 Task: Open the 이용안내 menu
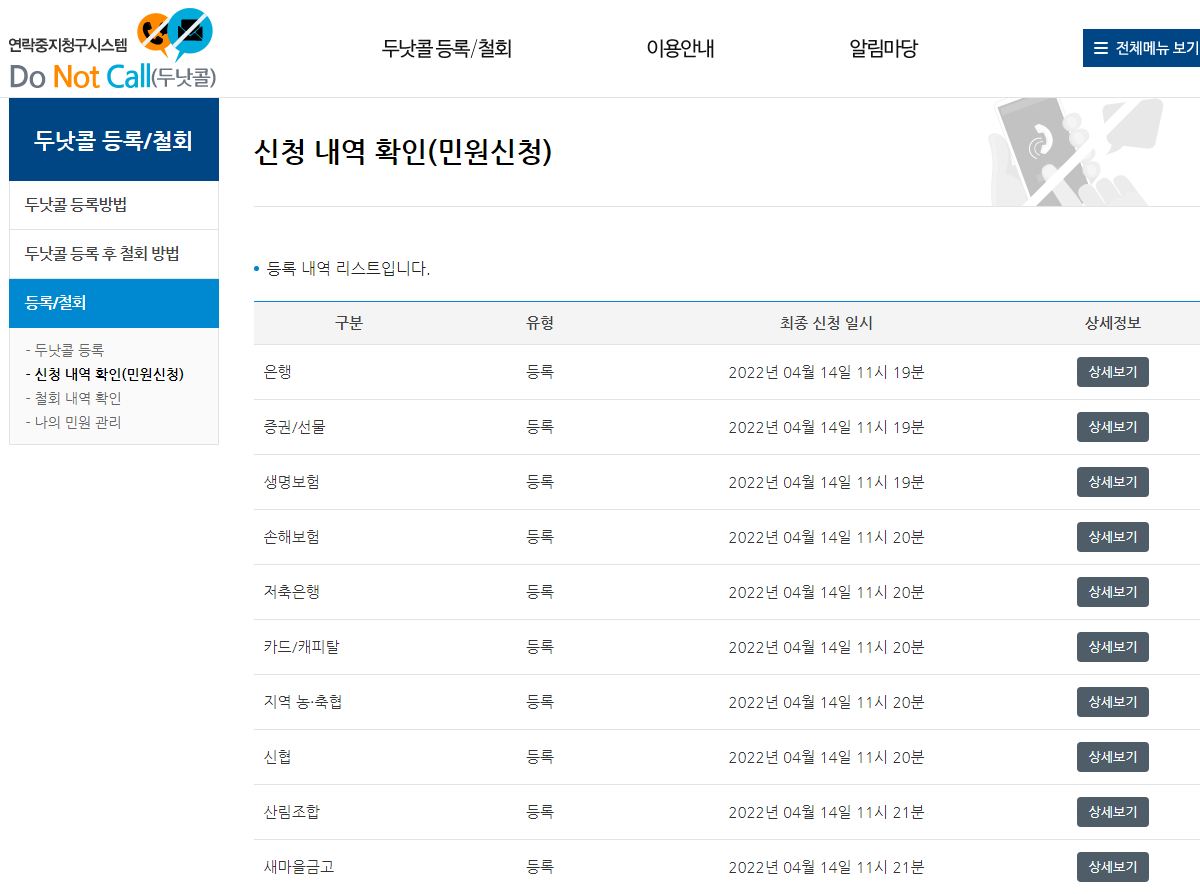[679, 48]
